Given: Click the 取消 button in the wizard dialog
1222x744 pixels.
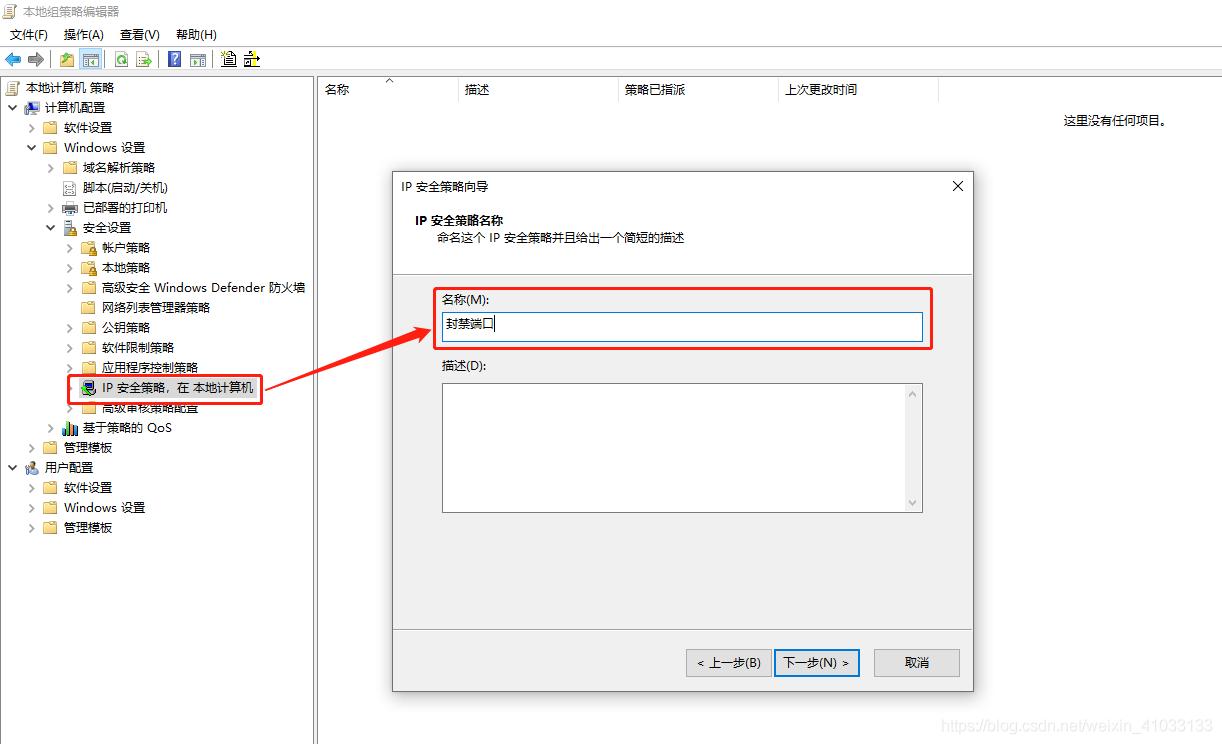Looking at the screenshot, I should click(915, 662).
